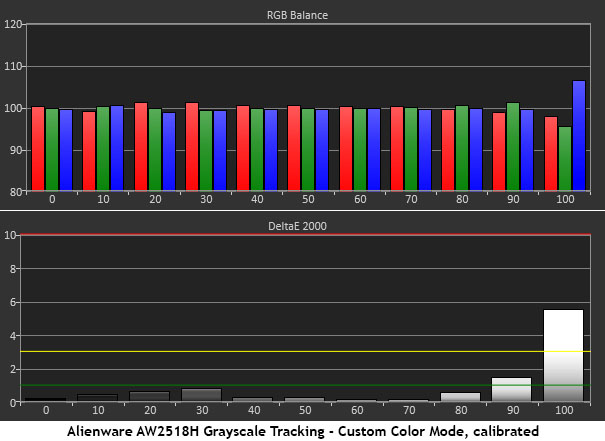Pick the DeltaE bar at 20

click(150, 397)
